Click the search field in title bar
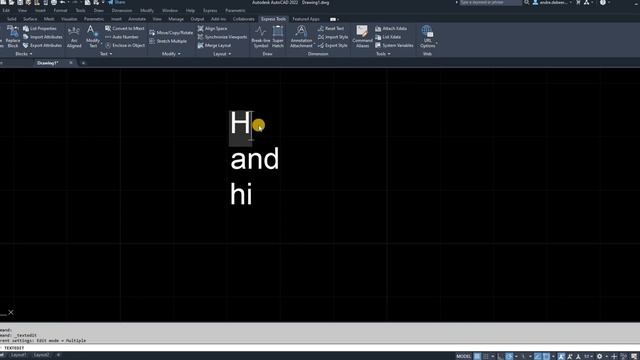The image size is (640, 360). pyautogui.click(x=491, y=2)
